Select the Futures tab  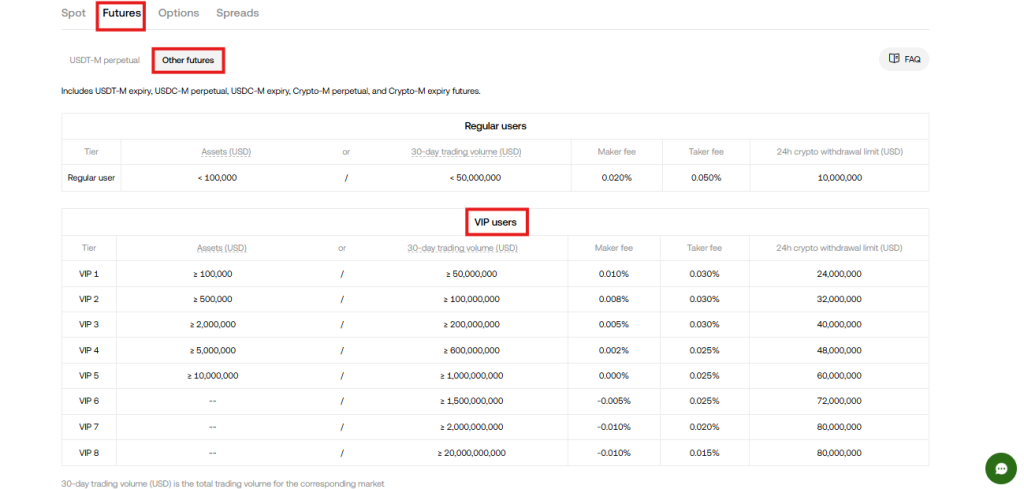tap(121, 13)
